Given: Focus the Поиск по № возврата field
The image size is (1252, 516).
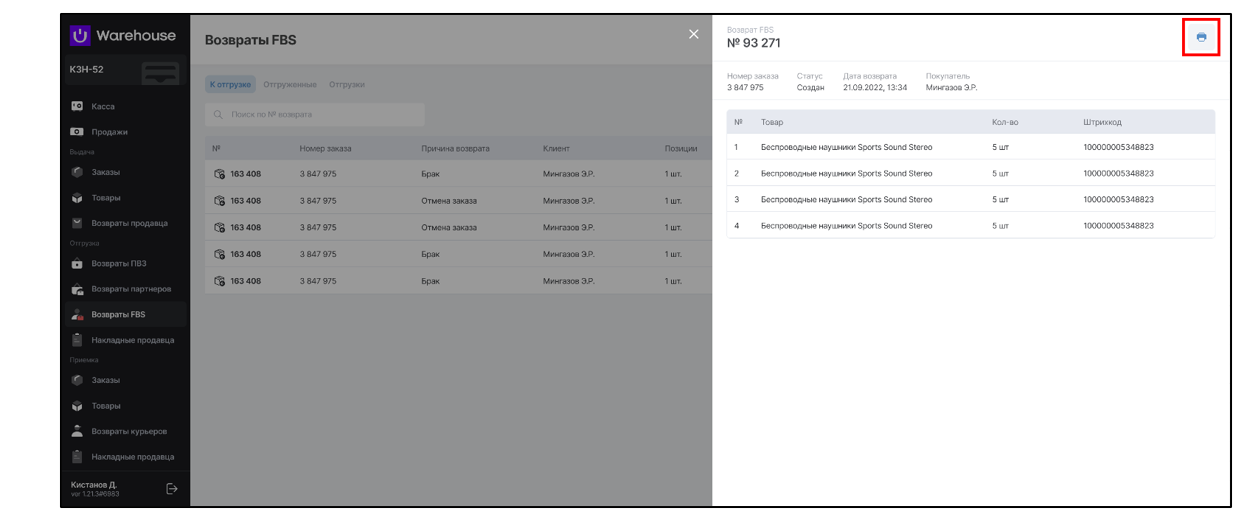Looking at the screenshot, I should click(x=315, y=114).
